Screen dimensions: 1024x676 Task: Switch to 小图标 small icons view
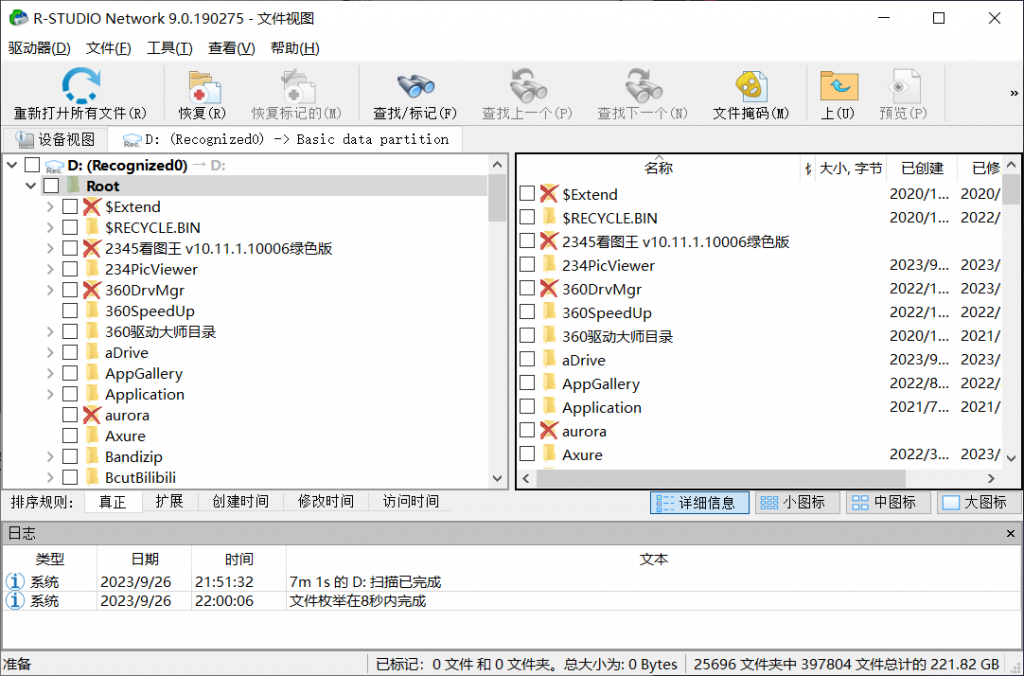tap(797, 502)
